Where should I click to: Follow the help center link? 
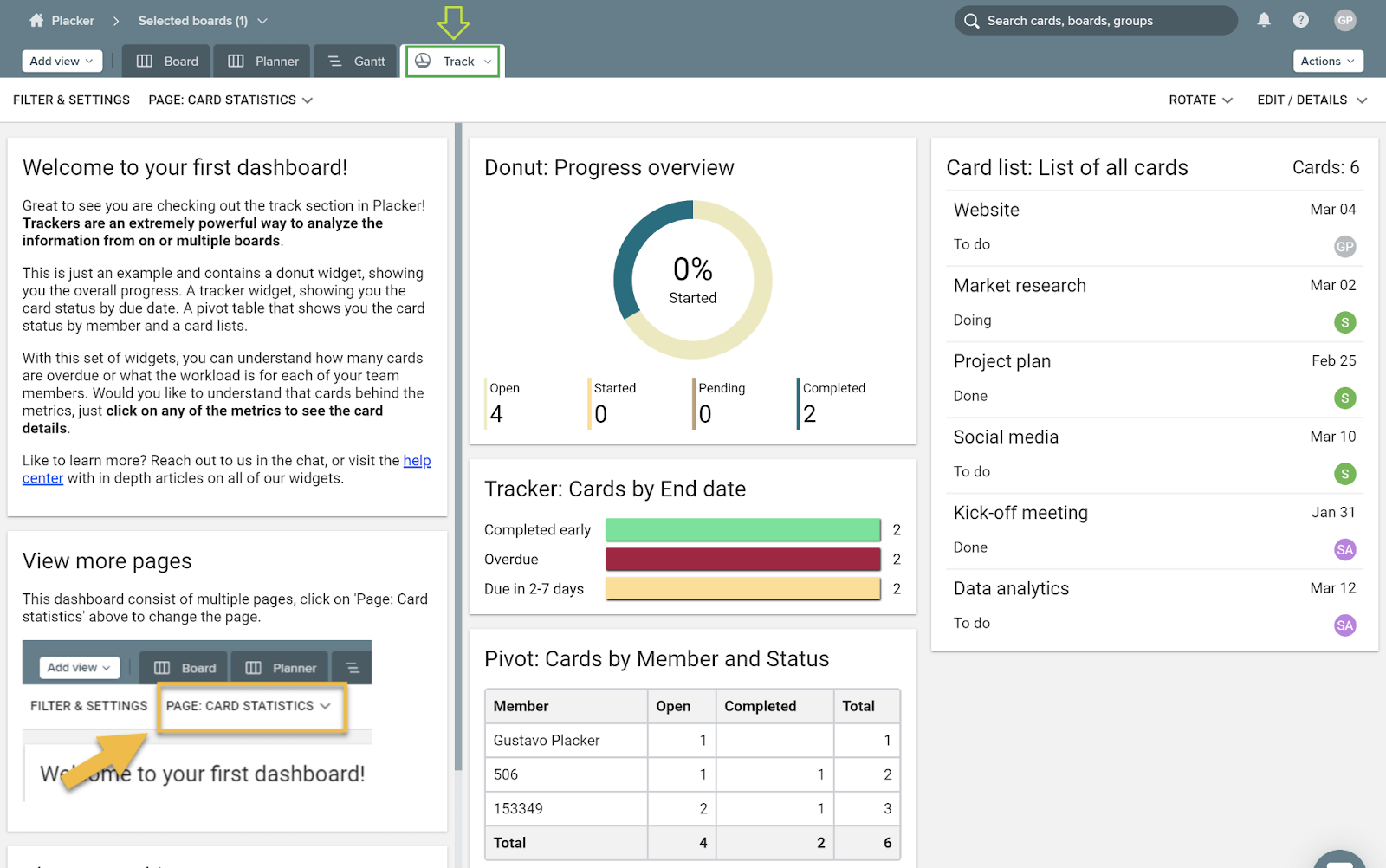(417, 461)
